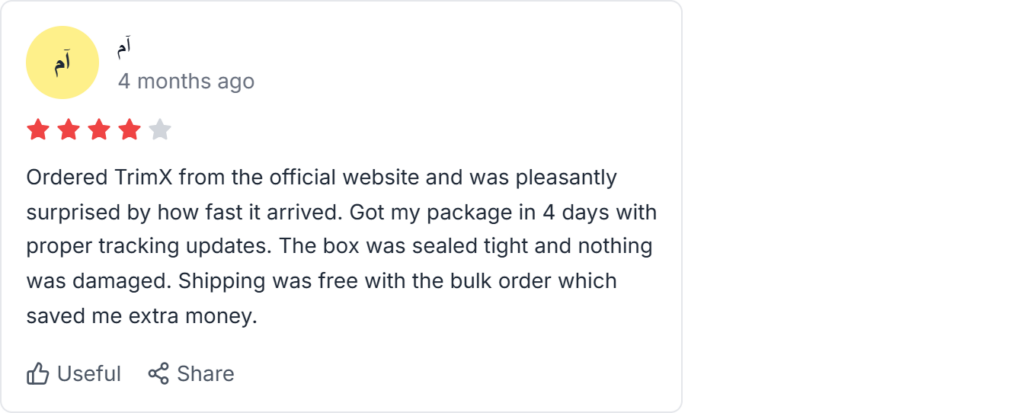Click the thumbs-up icon next to Useful
1024x413 pixels.
point(38,374)
